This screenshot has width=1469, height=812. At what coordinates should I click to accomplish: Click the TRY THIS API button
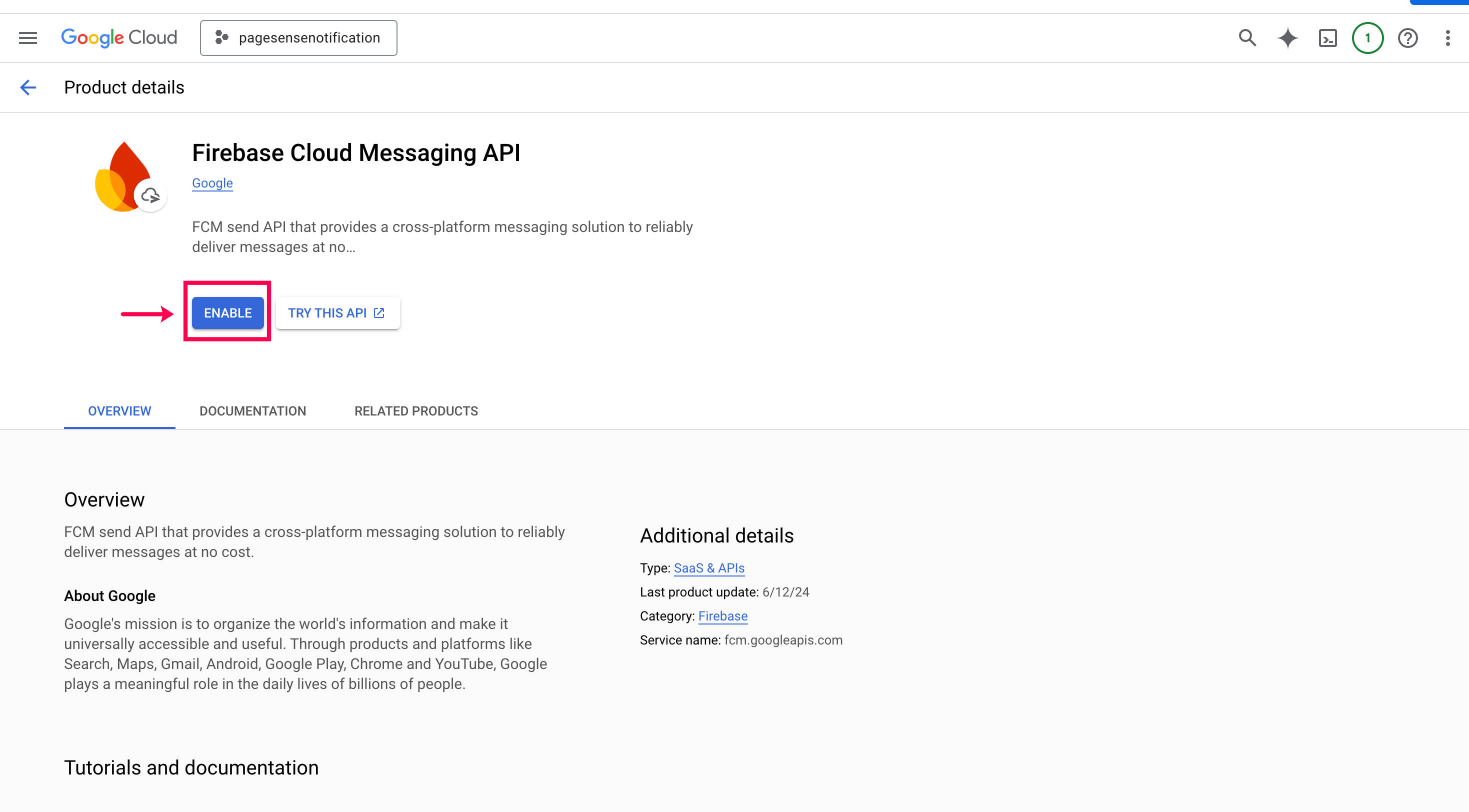337,312
